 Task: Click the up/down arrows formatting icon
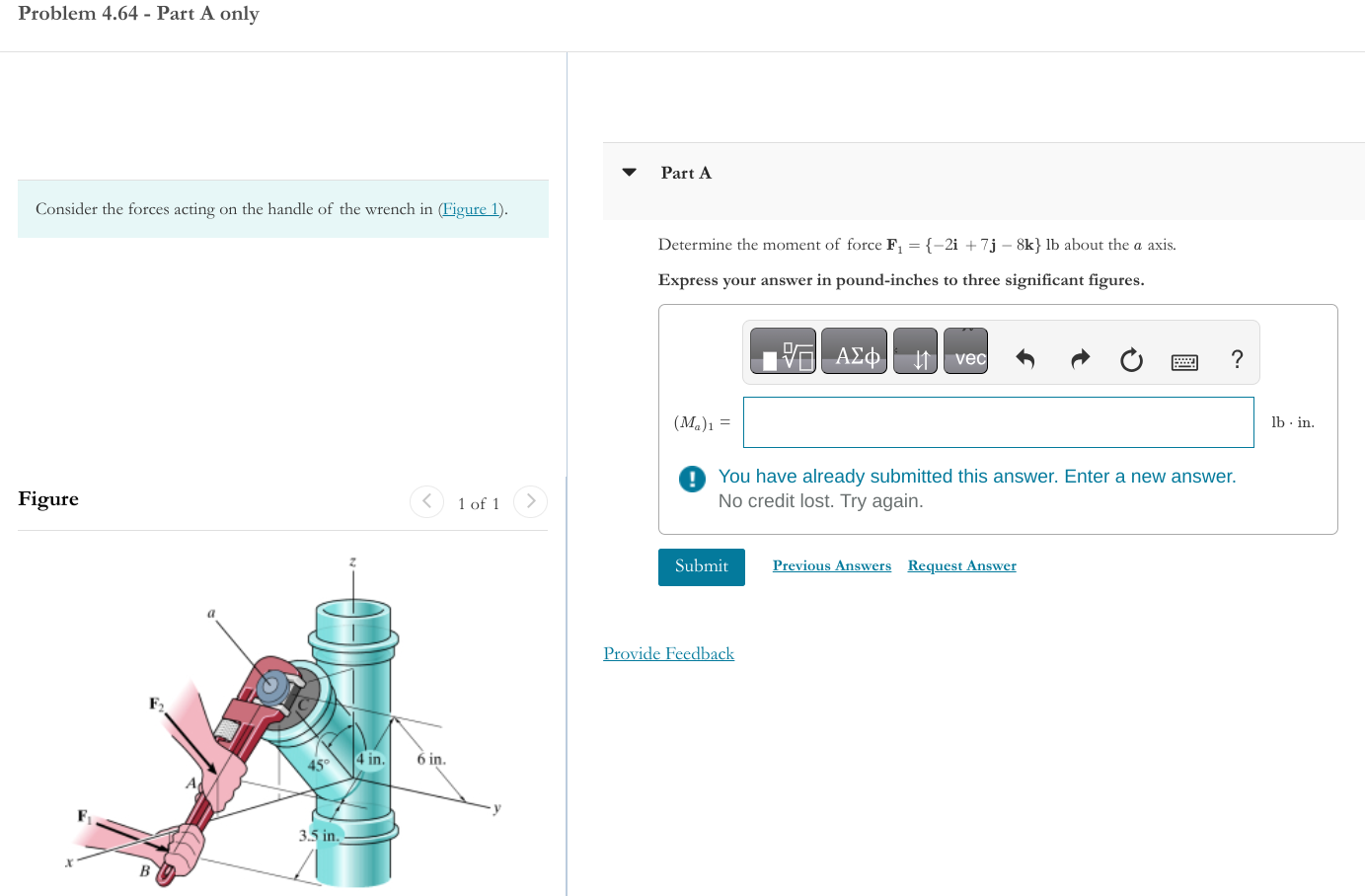click(915, 351)
